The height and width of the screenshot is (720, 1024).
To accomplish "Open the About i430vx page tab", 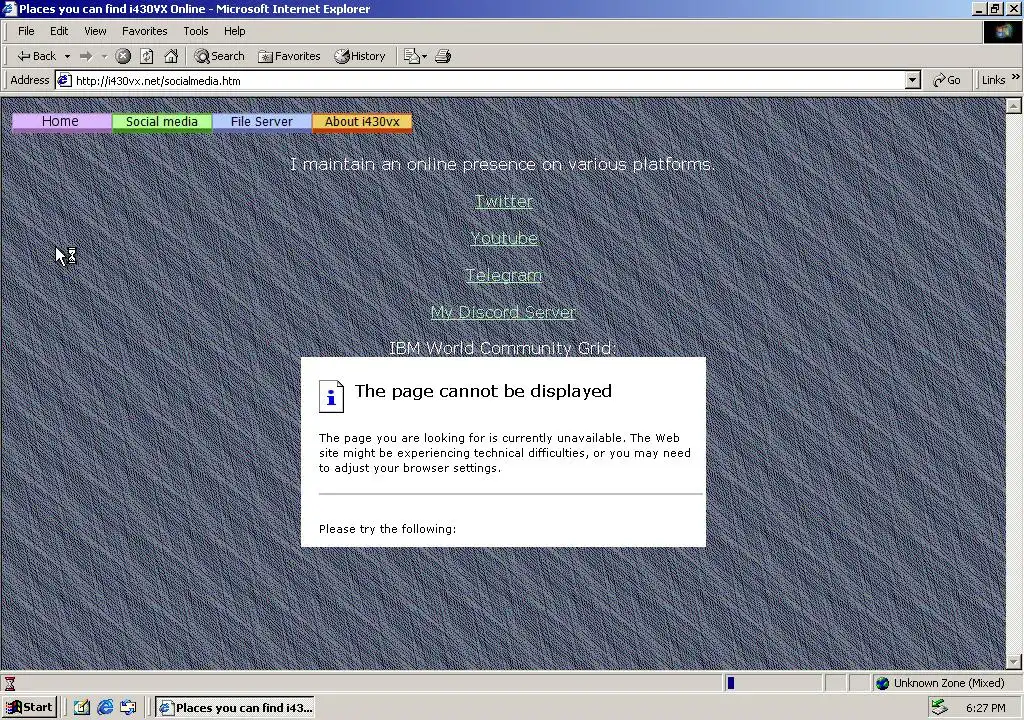I will click(362, 122).
